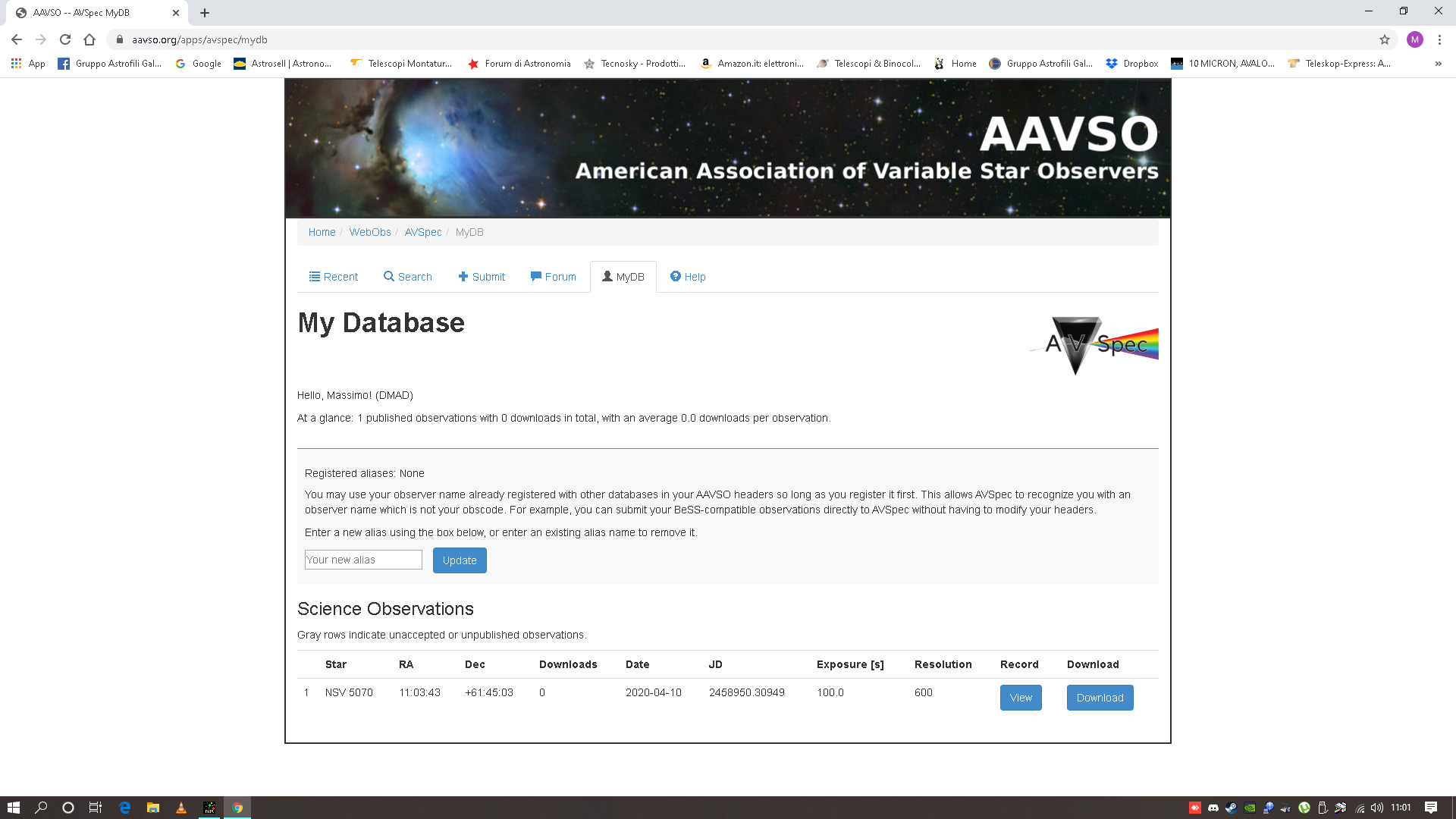The height and width of the screenshot is (819, 1456).
Task: Click the site lock icon
Action: tap(119, 39)
